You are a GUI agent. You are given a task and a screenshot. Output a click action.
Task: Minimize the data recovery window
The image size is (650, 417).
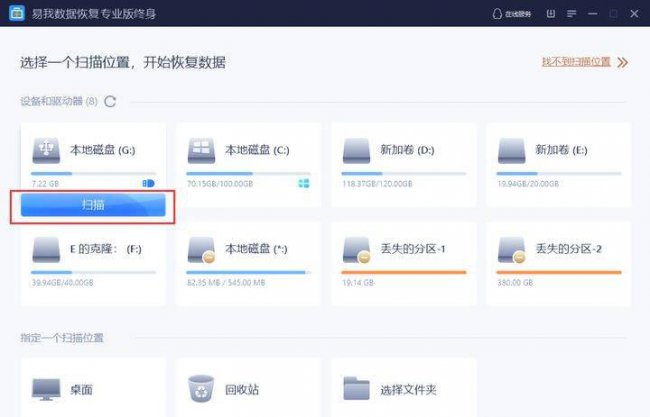tap(593, 14)
